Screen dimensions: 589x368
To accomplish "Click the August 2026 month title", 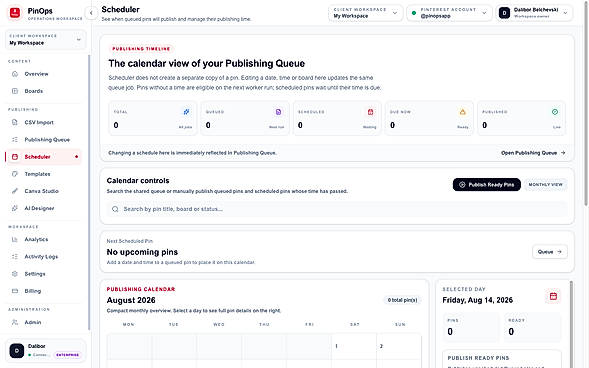I will click(x=131, y=300).
